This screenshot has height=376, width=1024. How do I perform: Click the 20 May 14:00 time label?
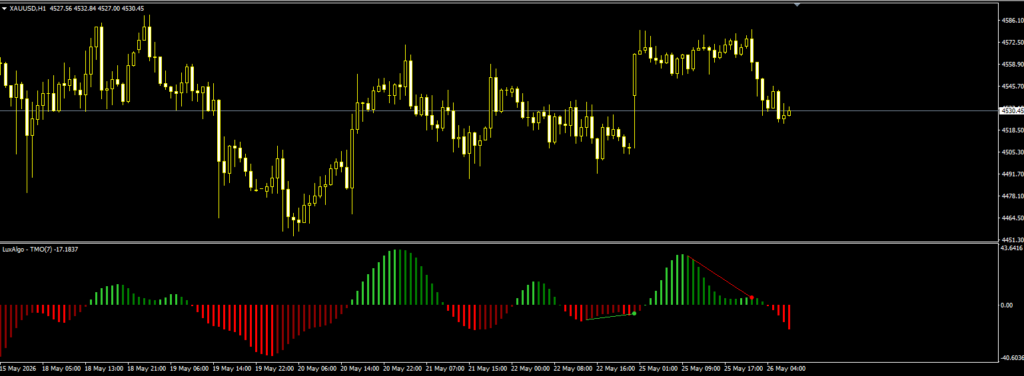click(x=359, y=368)
